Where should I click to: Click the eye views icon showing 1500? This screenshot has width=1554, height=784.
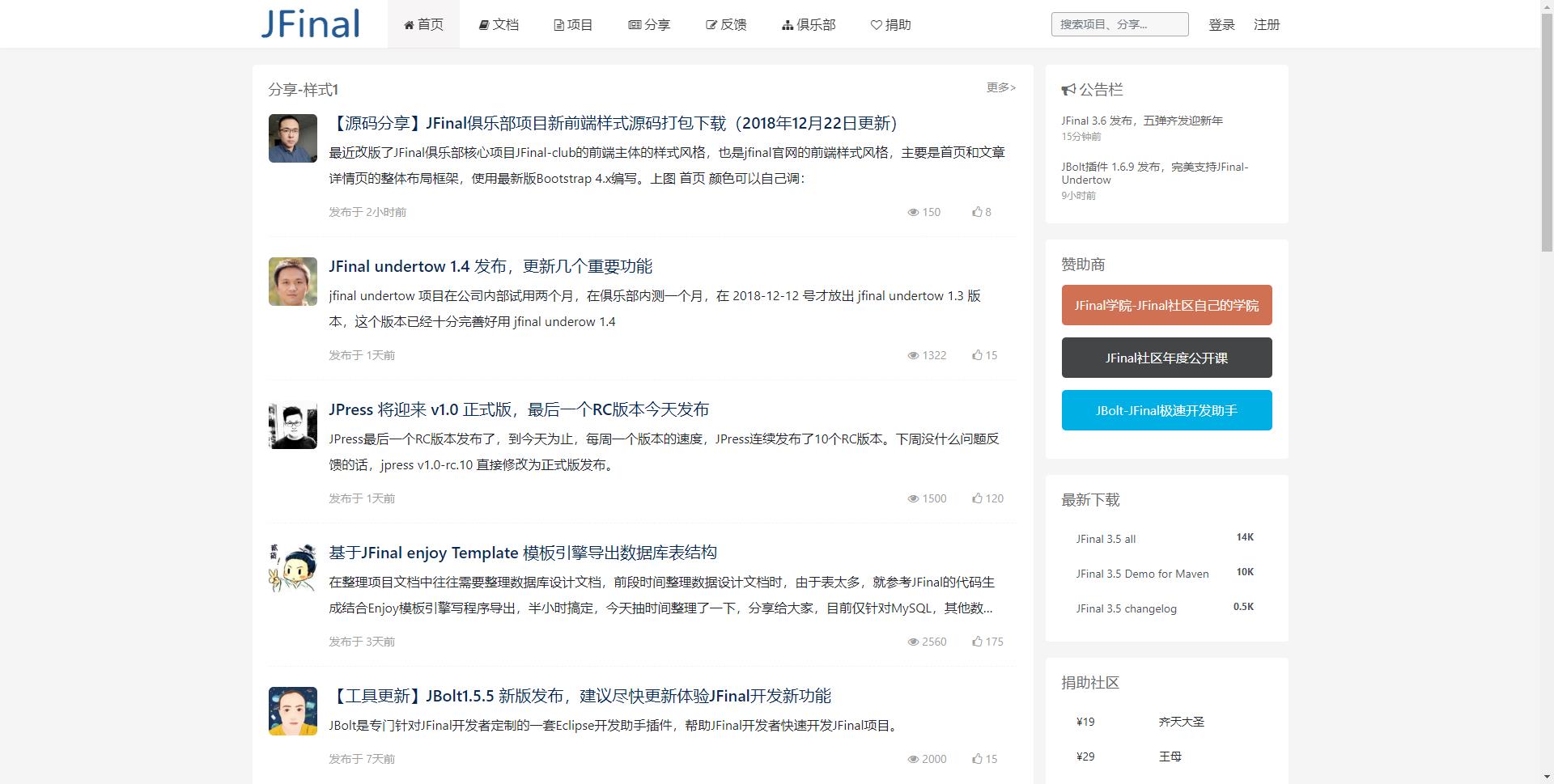coord(913,498)
